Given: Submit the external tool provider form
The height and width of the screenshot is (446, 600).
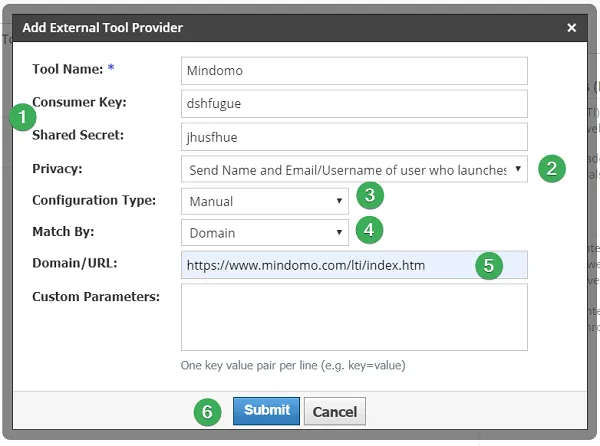Looking at the screenshot, I should (266, 411).
